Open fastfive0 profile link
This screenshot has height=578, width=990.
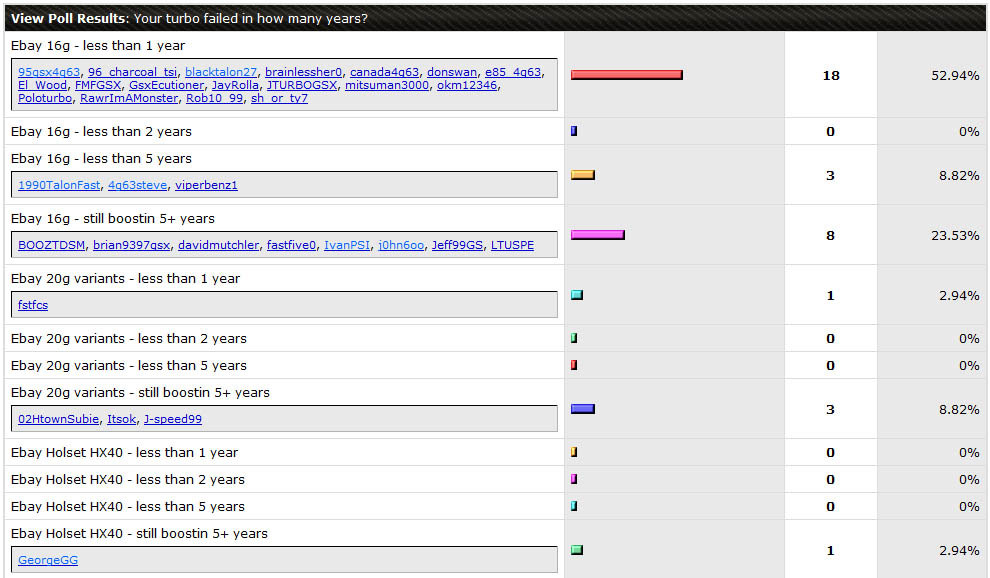291,245
